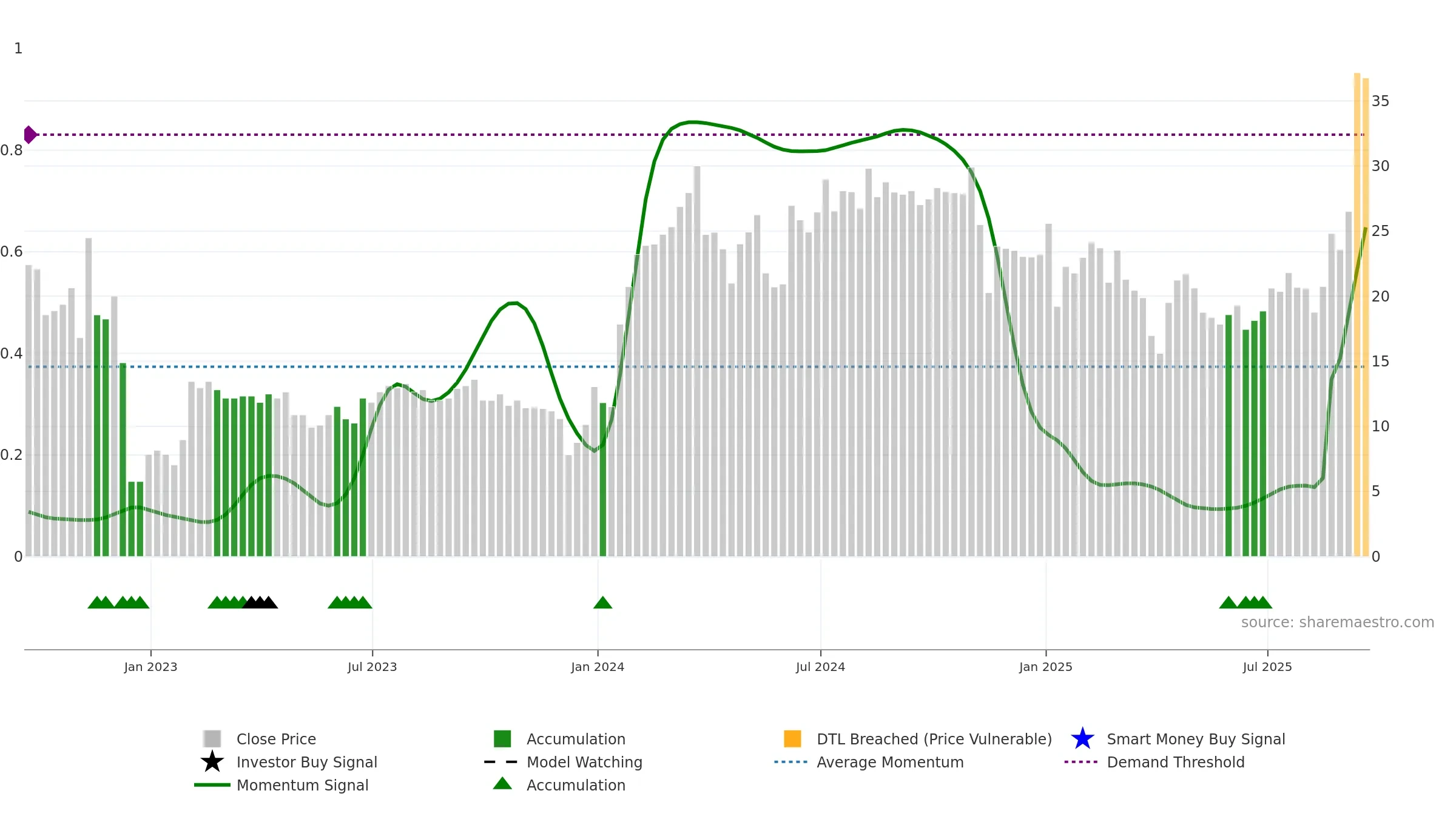Click the green accumulation triangle near Jan 2024
This screenshot has width=1456, height=819.
(602, 602)
